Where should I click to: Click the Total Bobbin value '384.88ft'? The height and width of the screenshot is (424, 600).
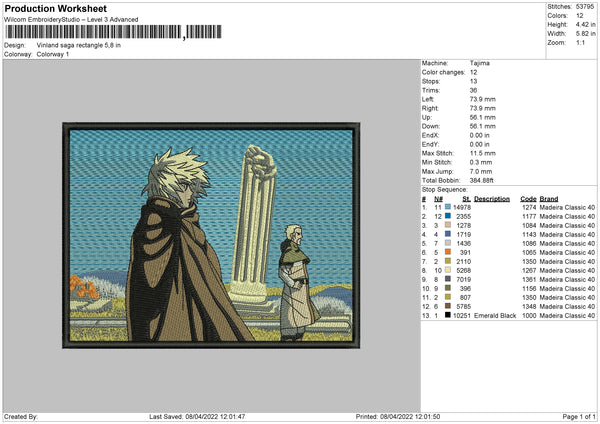pos(482,180)
